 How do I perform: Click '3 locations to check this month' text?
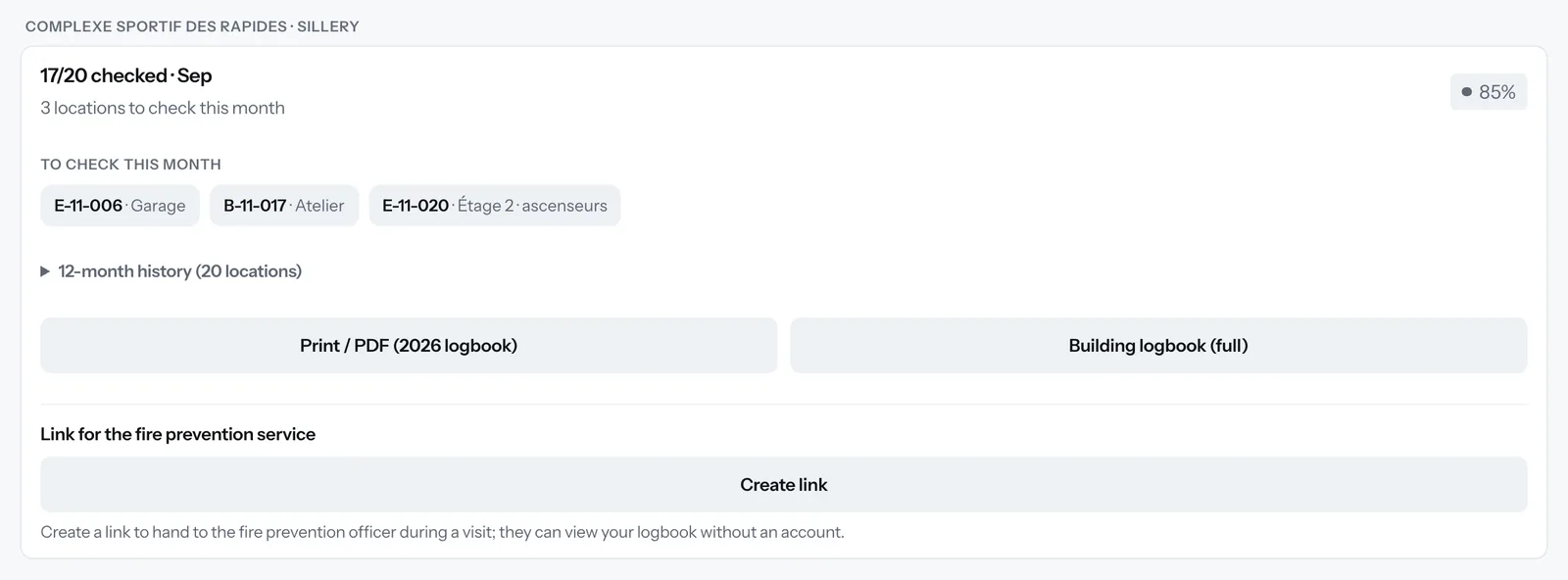163,108
